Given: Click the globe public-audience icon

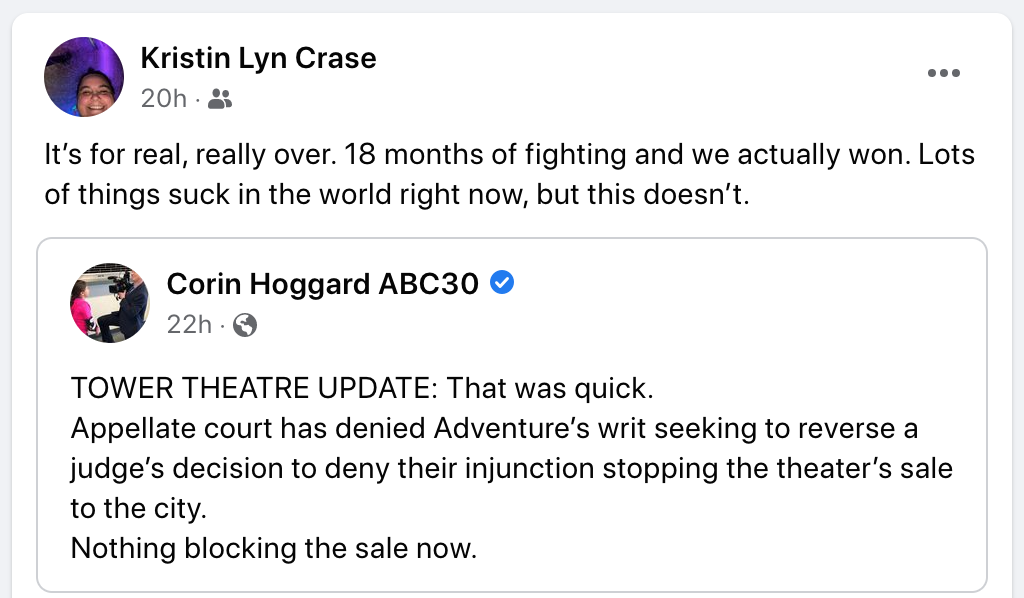Looking at the screenshot, I should click(x=245, y=325).
